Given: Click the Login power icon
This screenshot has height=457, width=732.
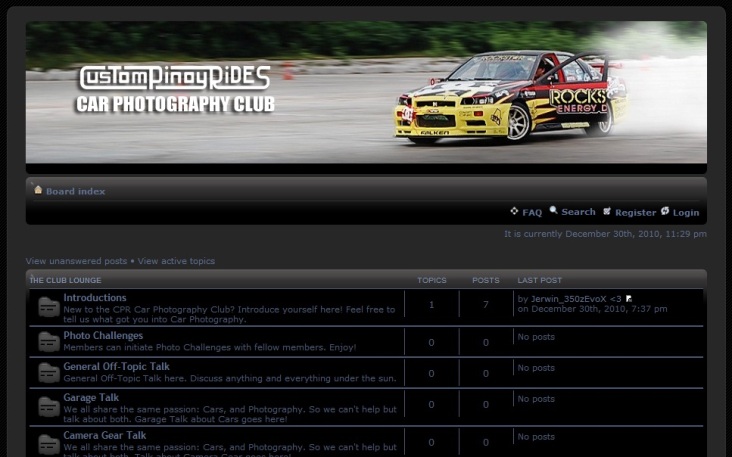Looking at the screenshot, I should [665, 211].
